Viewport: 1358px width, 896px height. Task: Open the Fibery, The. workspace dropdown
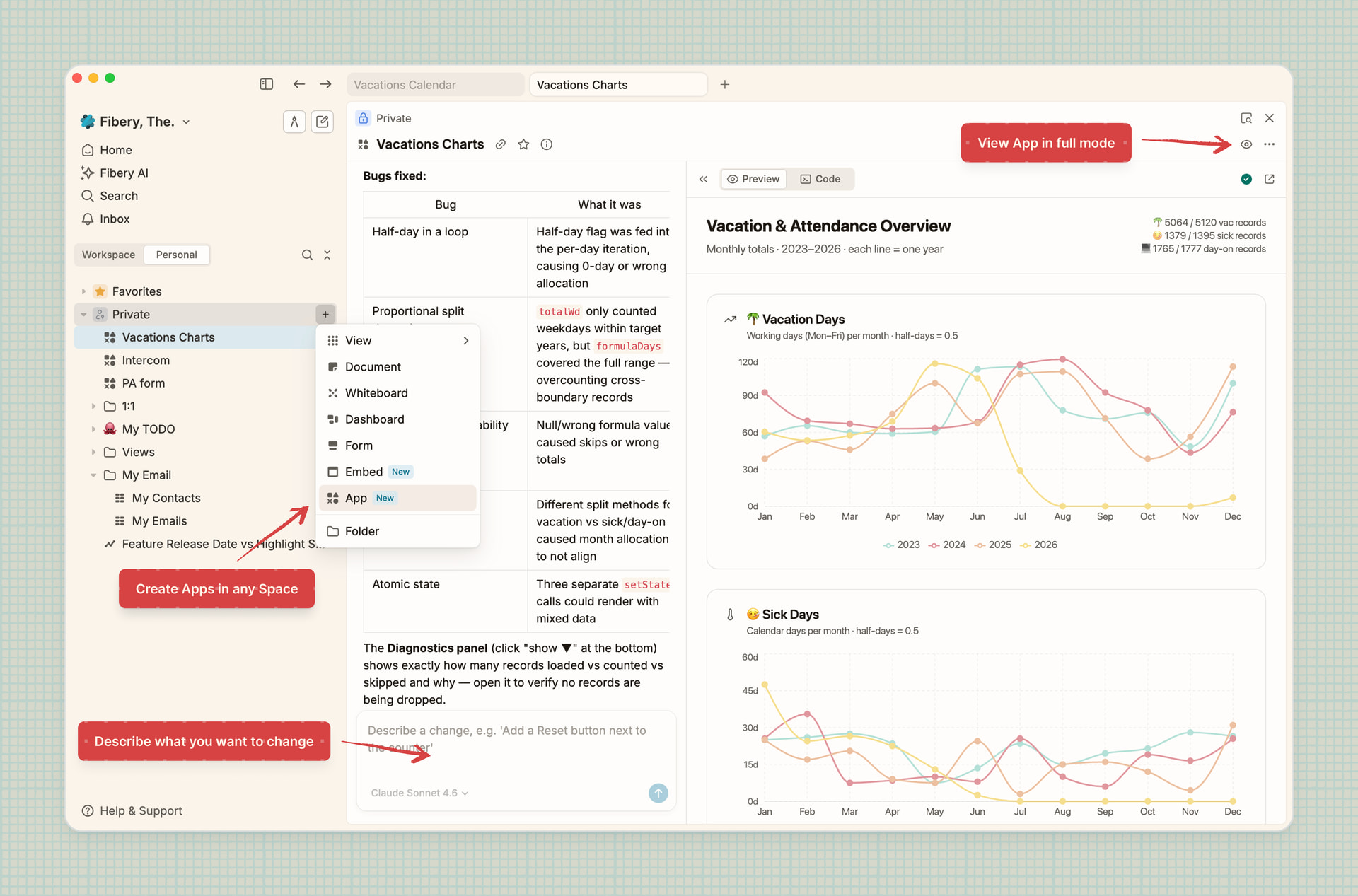point(135,122)
